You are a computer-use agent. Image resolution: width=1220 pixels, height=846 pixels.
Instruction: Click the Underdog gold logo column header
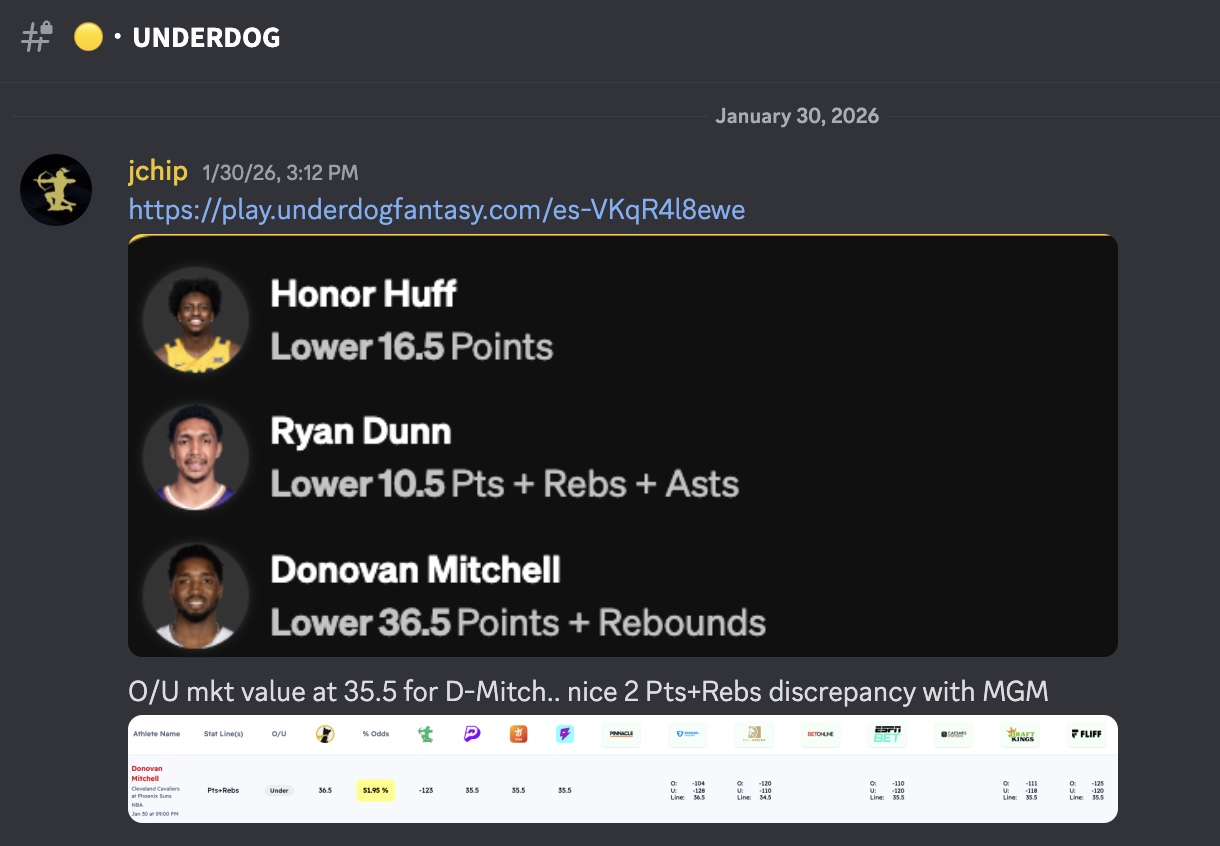pos(325,734)
